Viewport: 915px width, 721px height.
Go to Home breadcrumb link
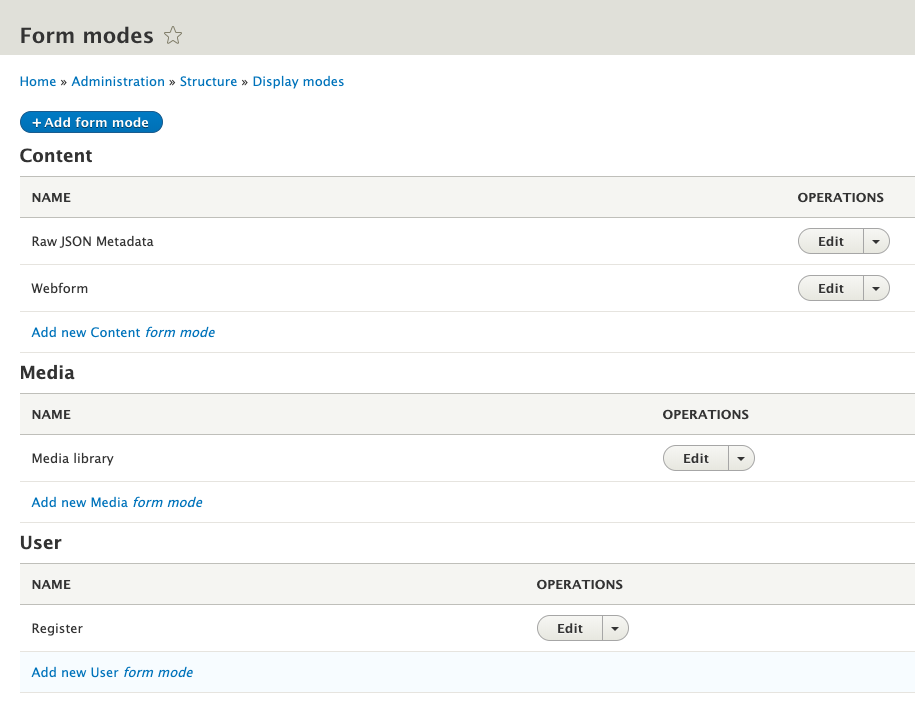(x=37, y=82)
